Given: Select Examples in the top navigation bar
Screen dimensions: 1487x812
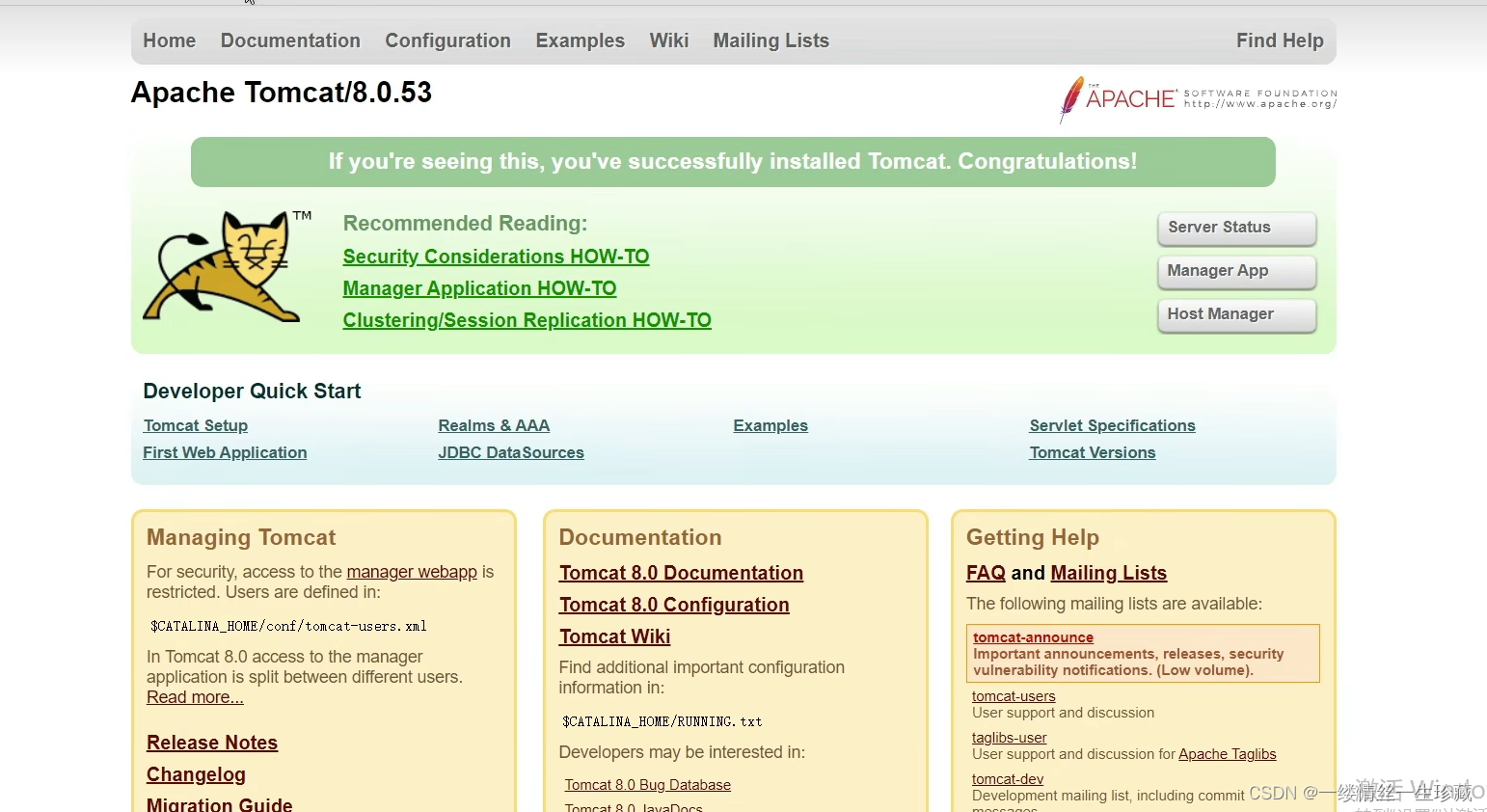Looking at the screenshot, I should tap(581, 41).
